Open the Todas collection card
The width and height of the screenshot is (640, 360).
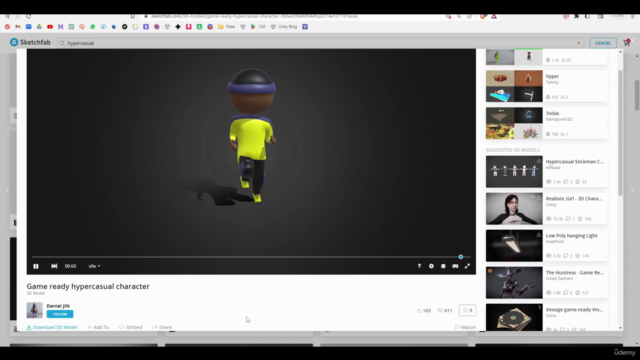(x=547, y=123)
